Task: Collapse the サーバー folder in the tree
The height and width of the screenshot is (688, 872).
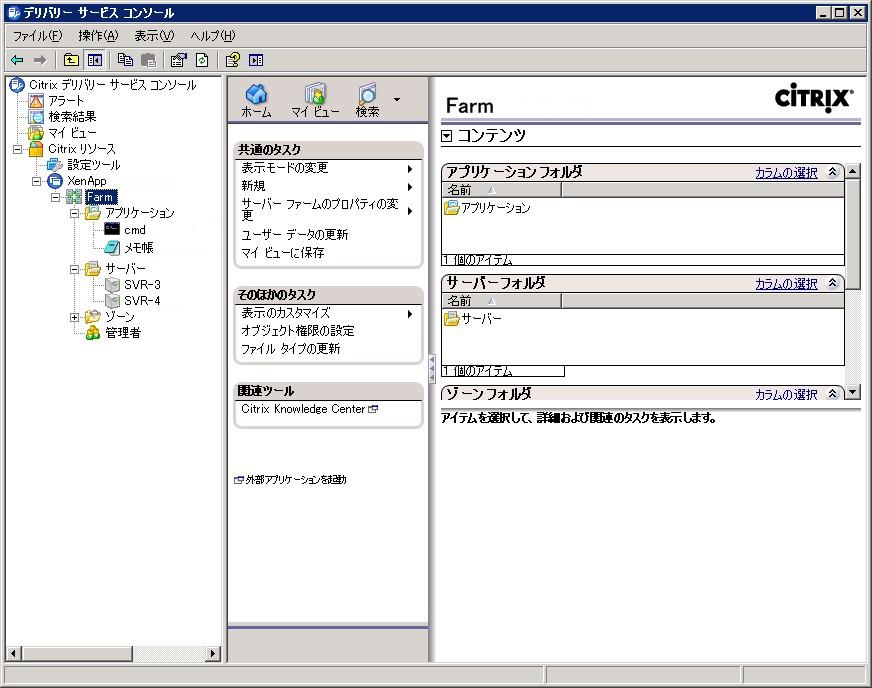Action: pyautogui.click(x=75, y=269)
